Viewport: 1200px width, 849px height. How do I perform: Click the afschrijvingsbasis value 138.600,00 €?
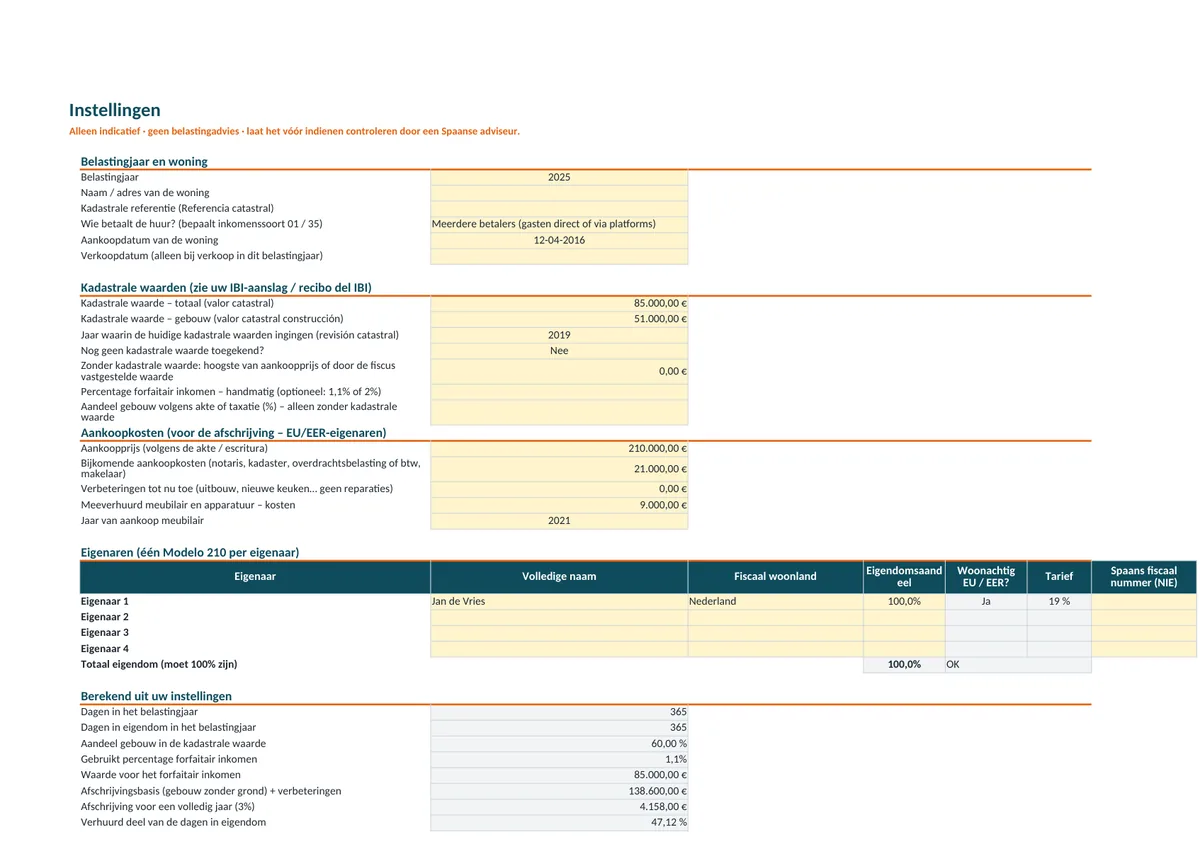[559, 791]
